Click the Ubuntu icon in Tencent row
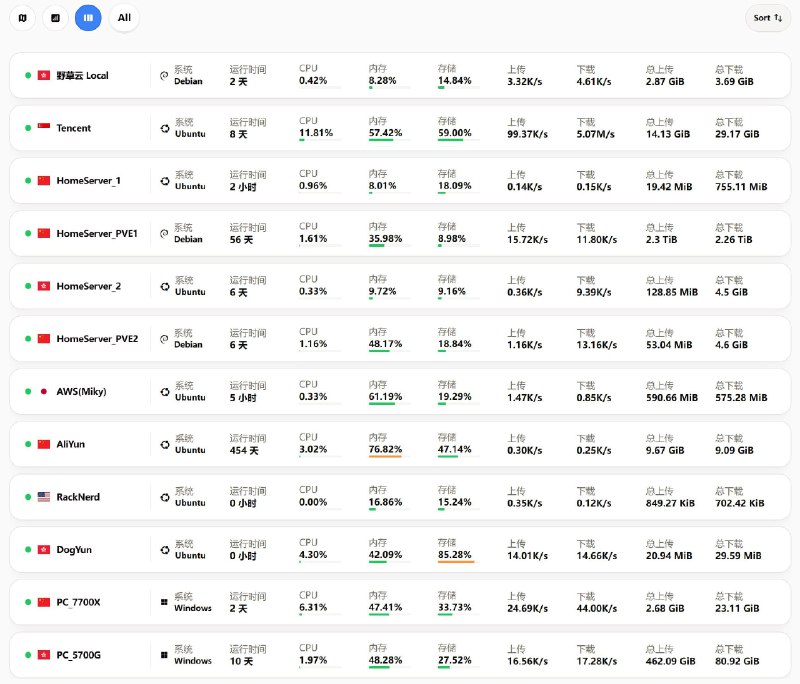 (164, 128)
